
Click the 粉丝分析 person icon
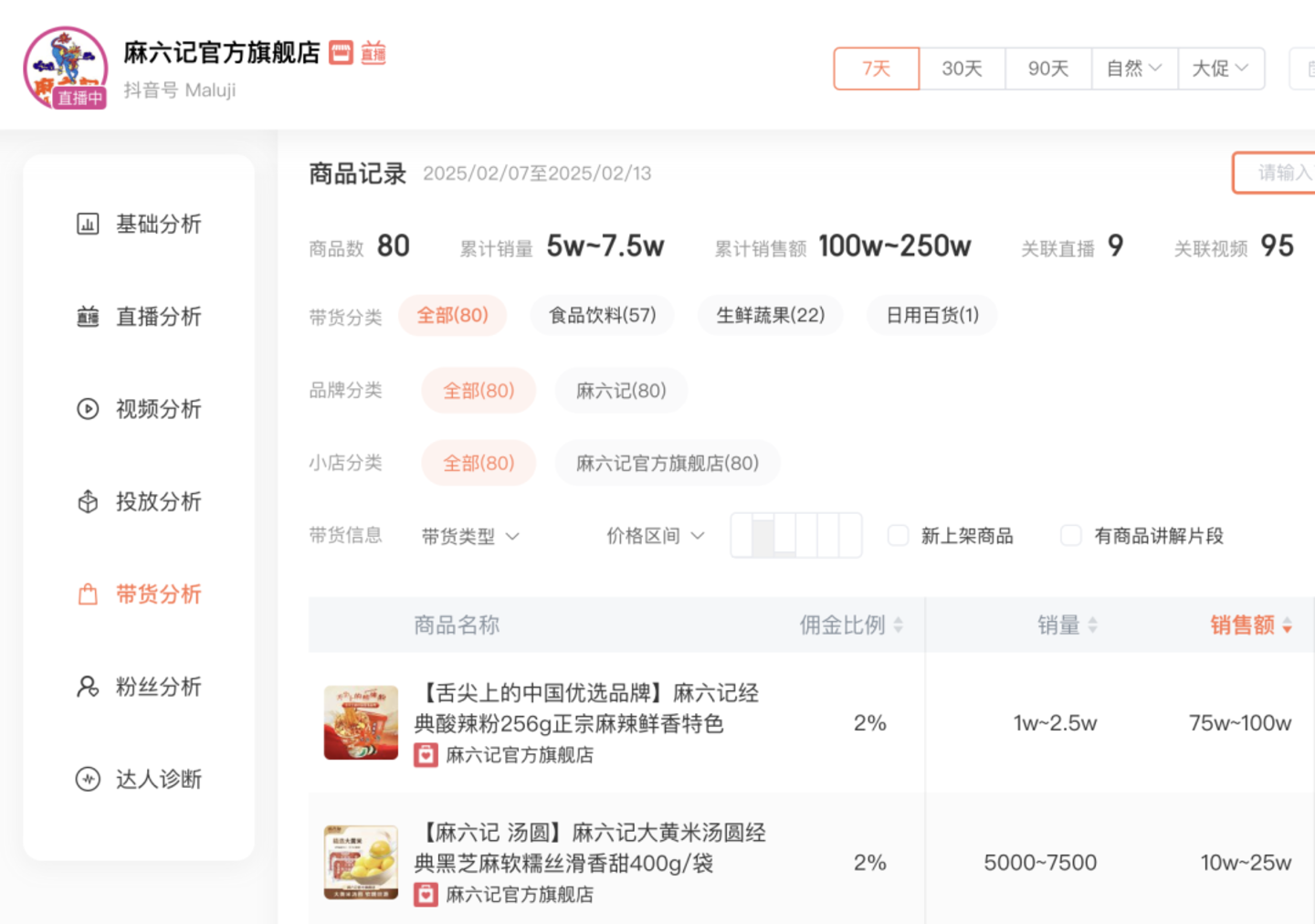coord(88,687)
